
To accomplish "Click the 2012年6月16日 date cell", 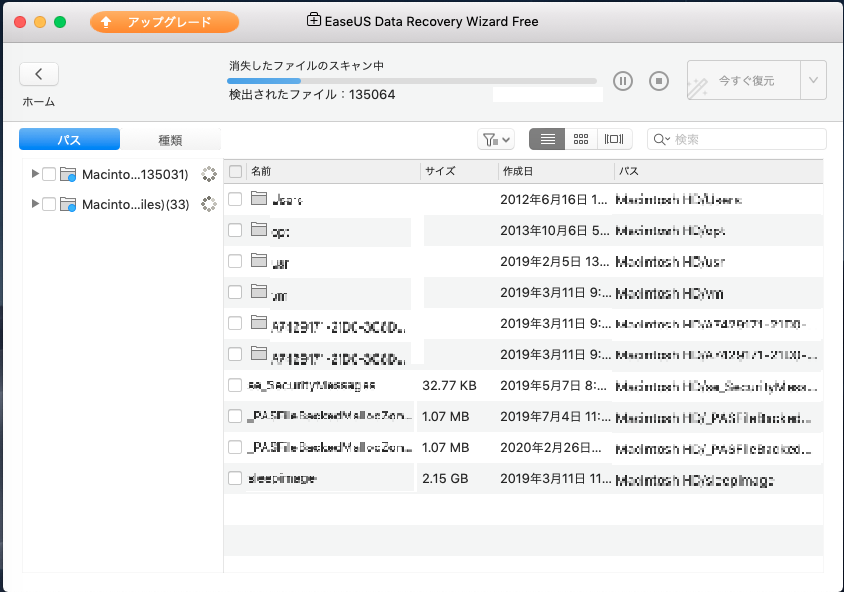I will 553,200.
